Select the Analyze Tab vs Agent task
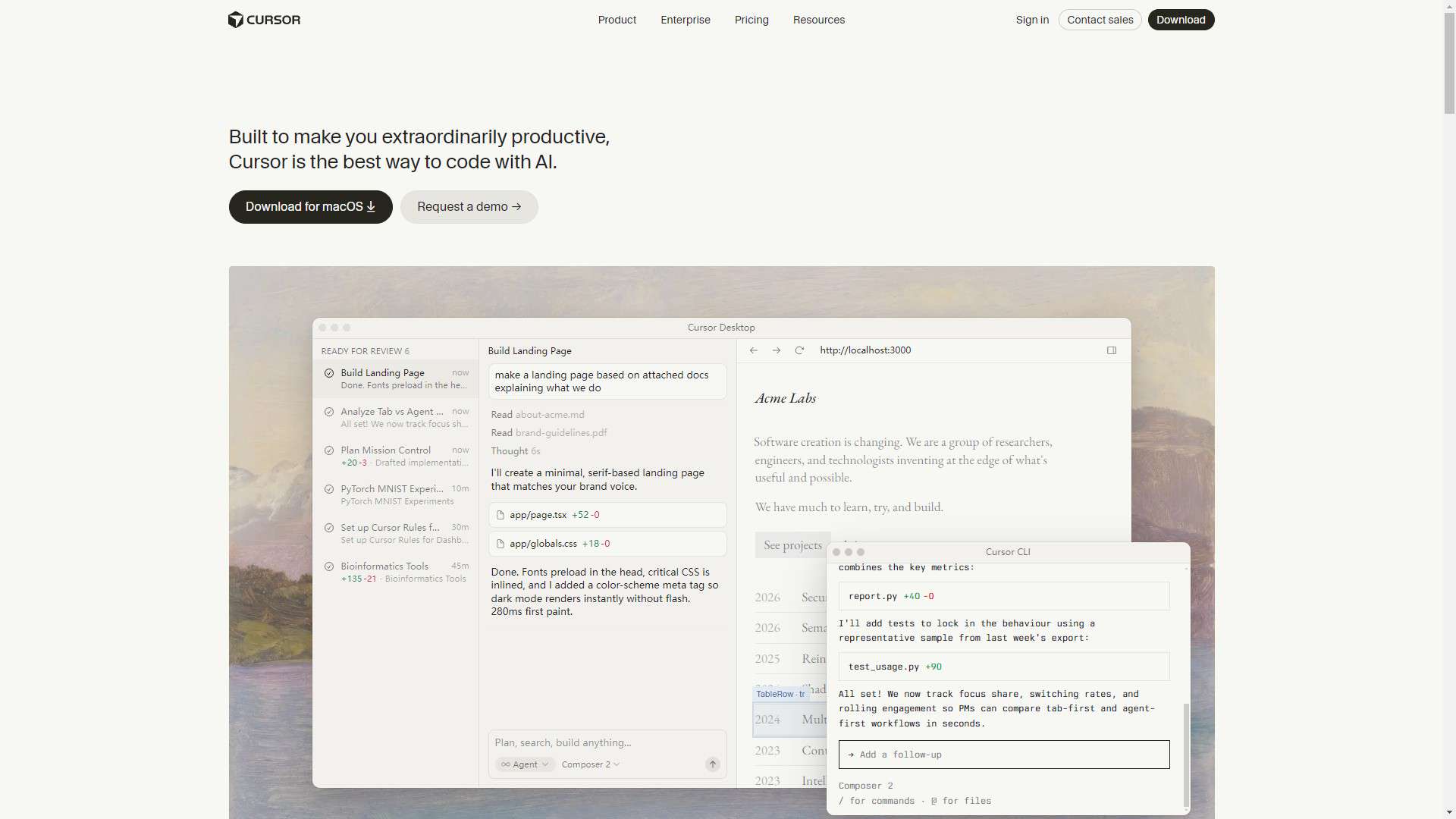The height and width of the screenshot is (819, 1456). [396, 417]
